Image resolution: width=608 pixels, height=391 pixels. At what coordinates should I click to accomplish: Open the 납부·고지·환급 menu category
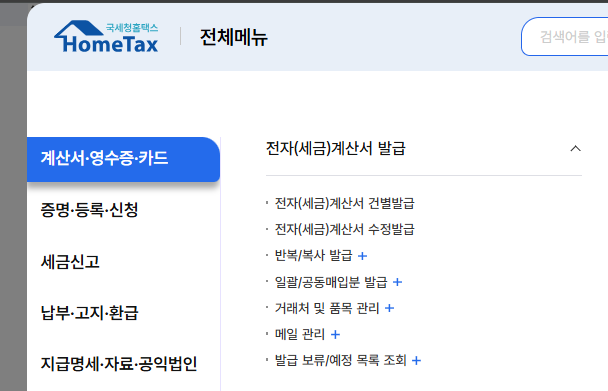coord(90,313)
